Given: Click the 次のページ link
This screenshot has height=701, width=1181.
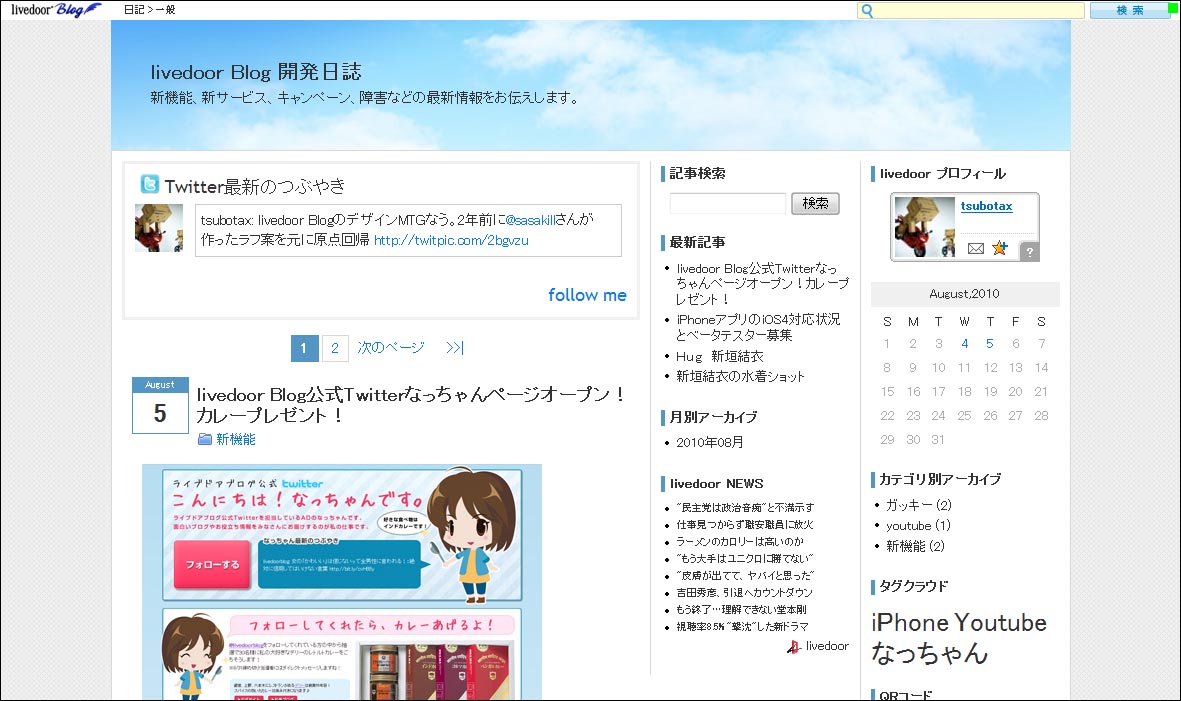Looking at the screenshot, I should pos(391,347).
